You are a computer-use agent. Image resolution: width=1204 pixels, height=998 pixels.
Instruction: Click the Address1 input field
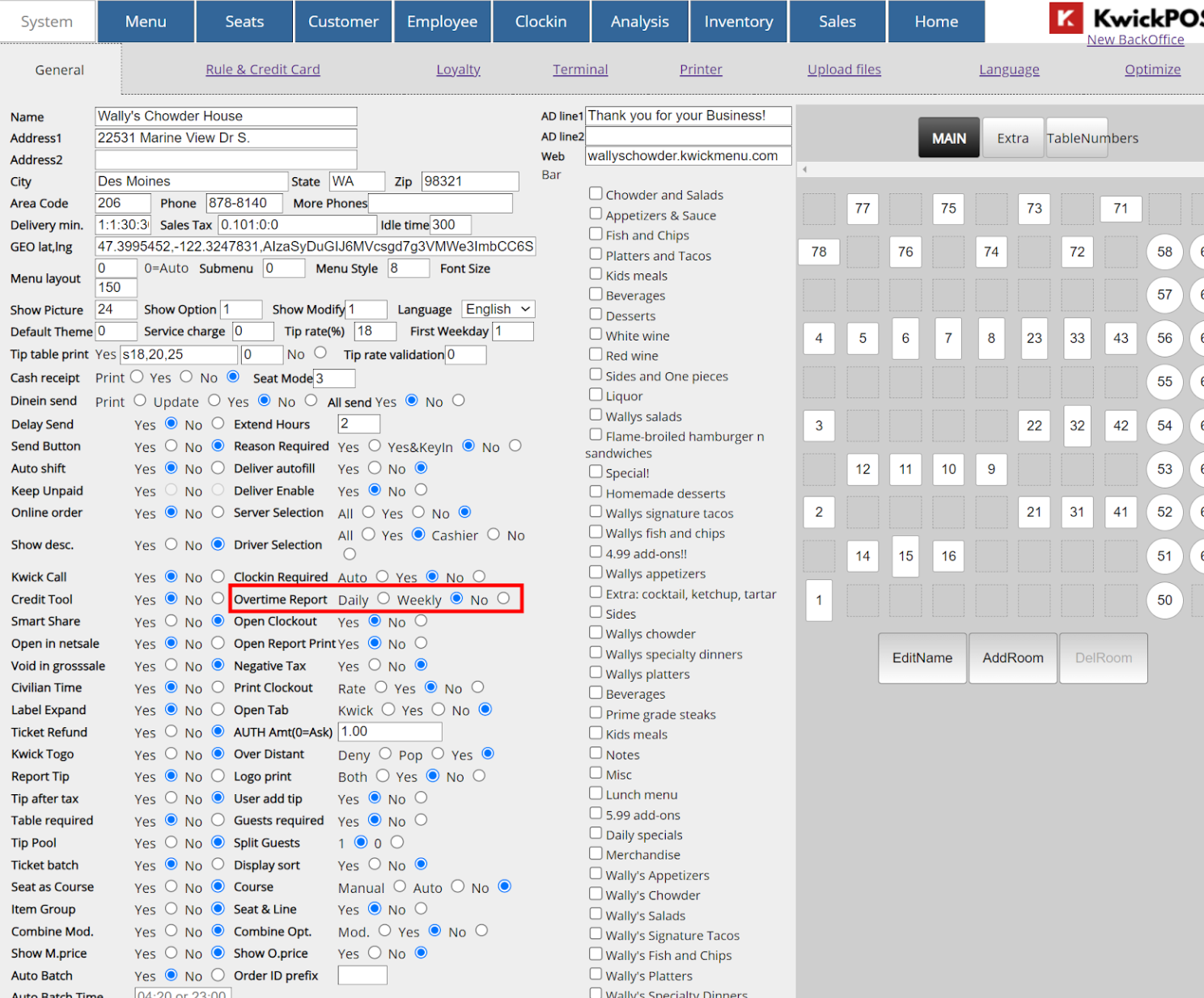pos(226,138)
